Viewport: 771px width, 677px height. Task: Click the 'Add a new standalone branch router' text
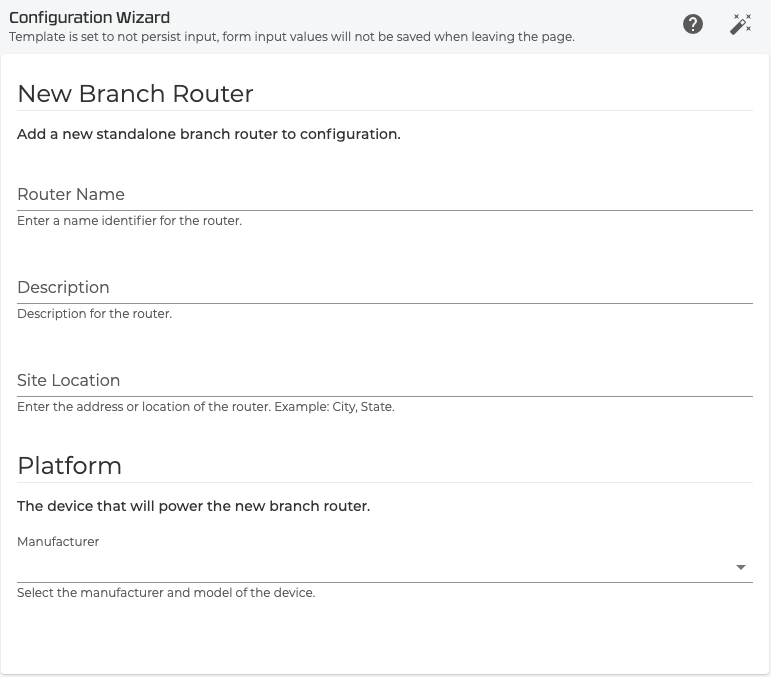208,134
